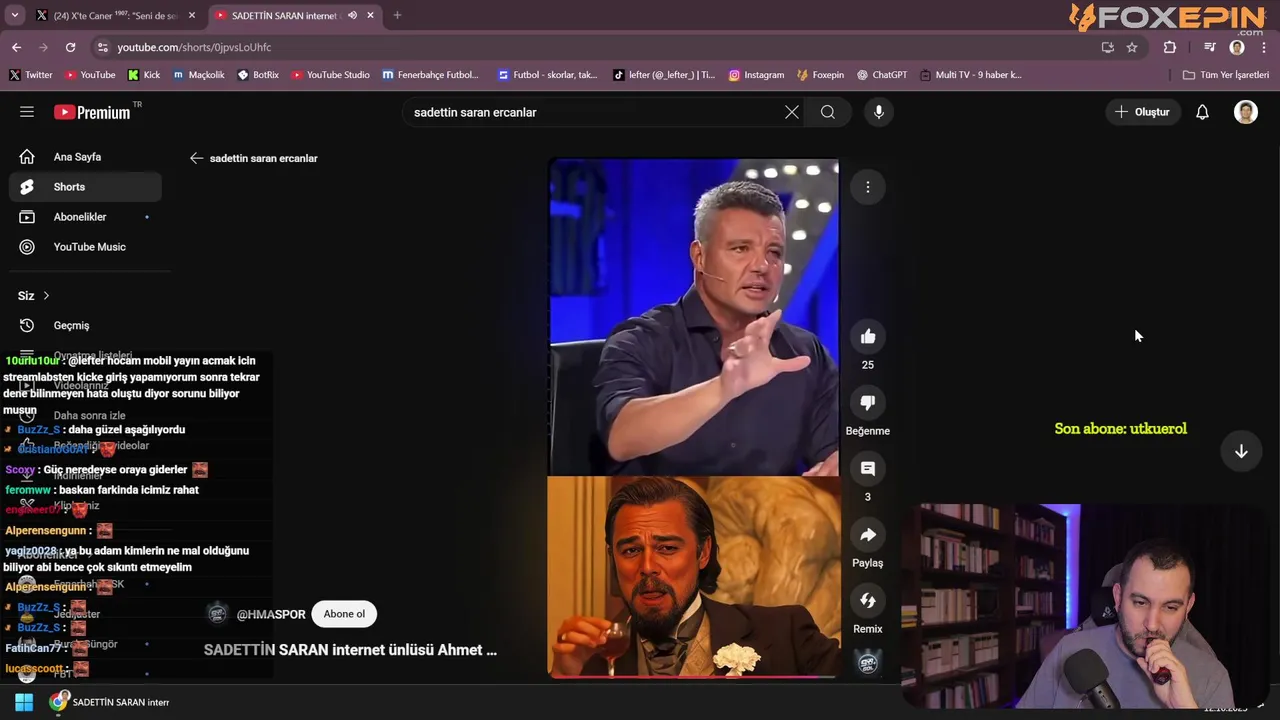Click the Short's red progress bar

pos(693,677)
